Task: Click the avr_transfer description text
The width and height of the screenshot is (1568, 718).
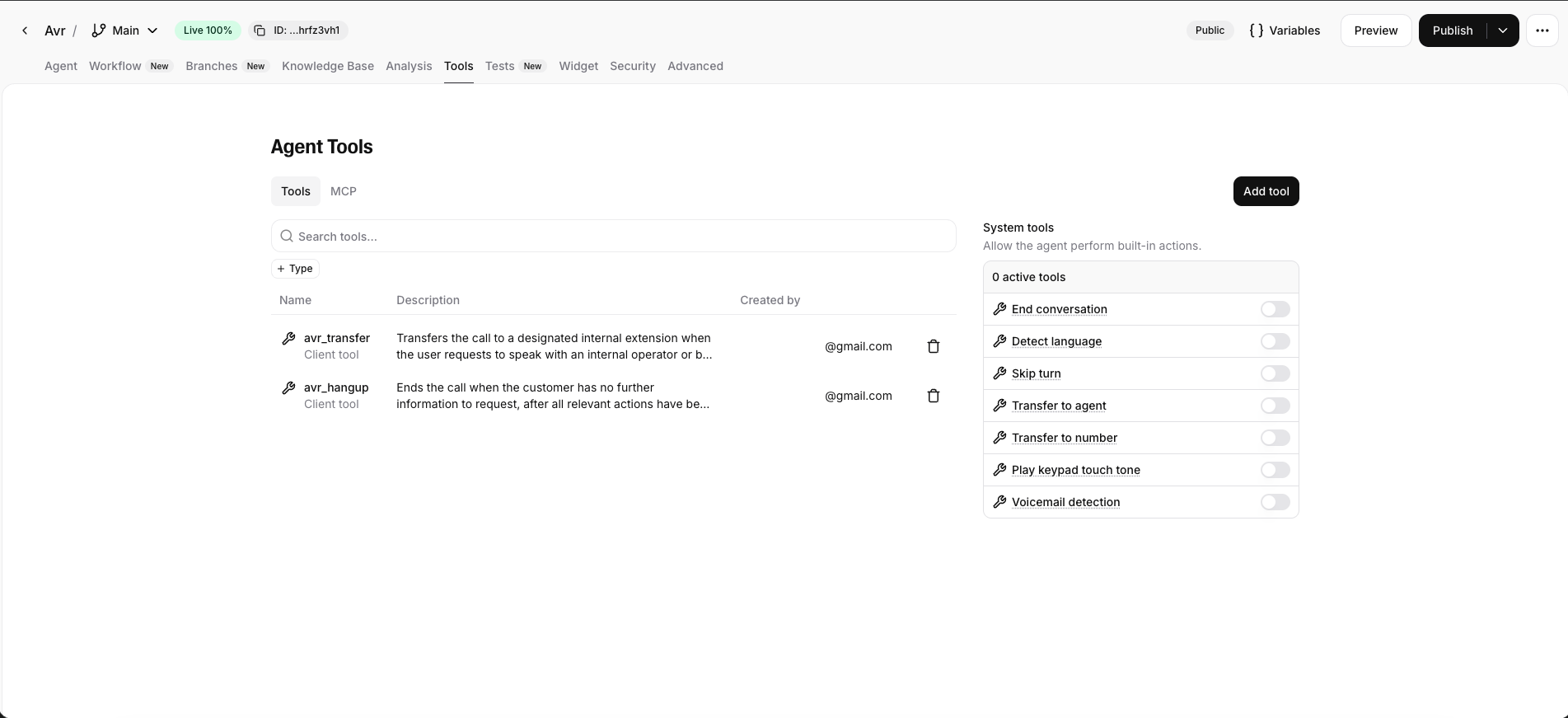Action: point(554,346)
